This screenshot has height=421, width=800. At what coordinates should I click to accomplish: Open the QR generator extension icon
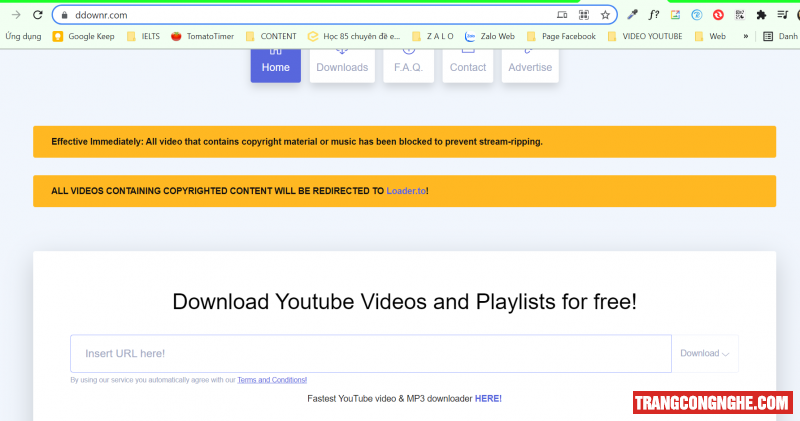740,15
